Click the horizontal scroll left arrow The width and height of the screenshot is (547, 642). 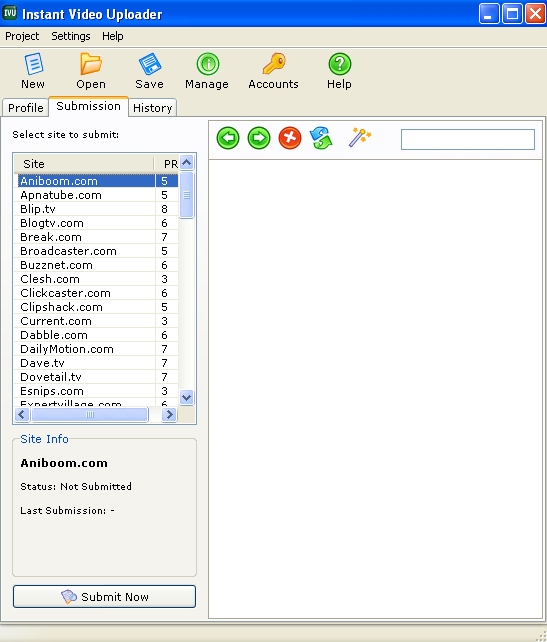click(22, 415)
